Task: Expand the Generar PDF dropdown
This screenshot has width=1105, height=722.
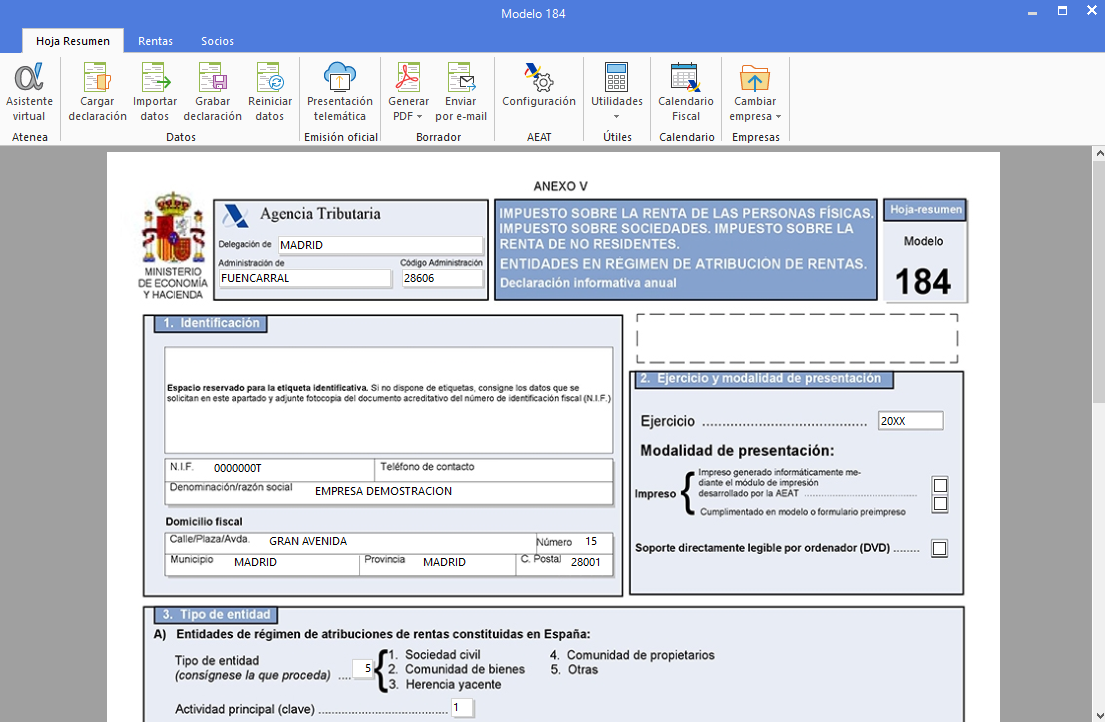Action: (408, 109)
